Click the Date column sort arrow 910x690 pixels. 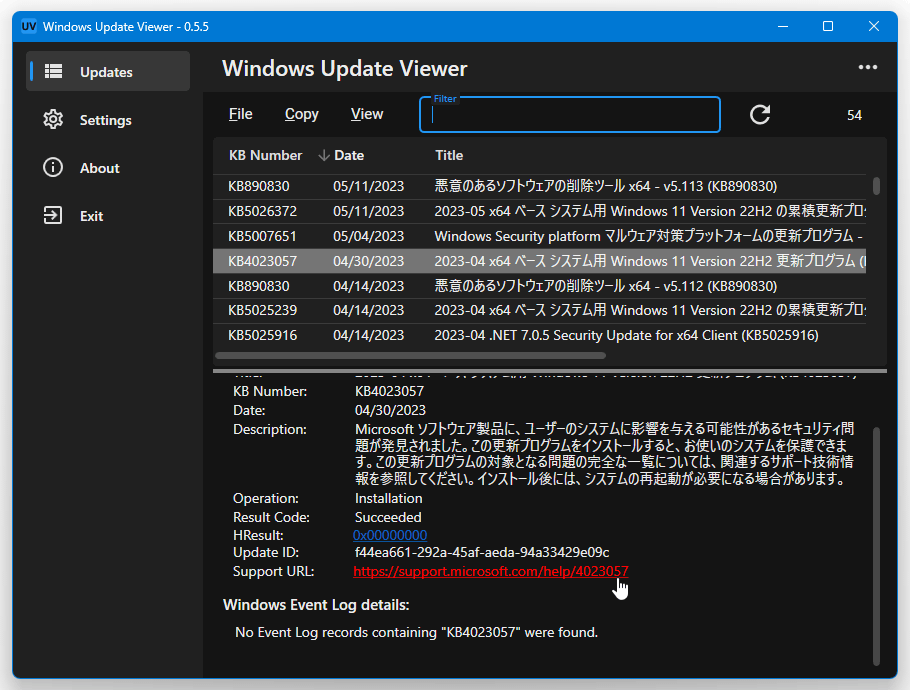coord(324,156)
